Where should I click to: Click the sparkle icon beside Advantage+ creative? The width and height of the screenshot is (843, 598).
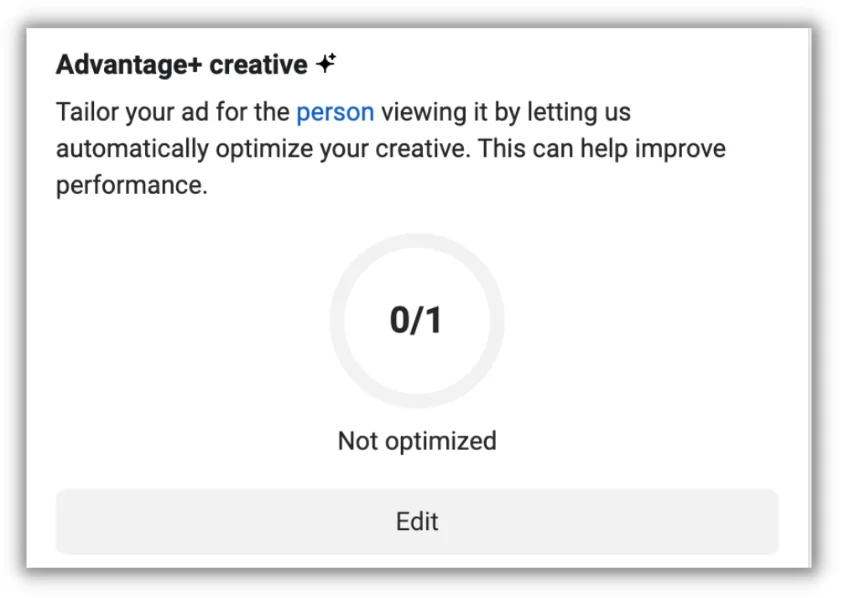pyautogui.click(x=326, y=63)
